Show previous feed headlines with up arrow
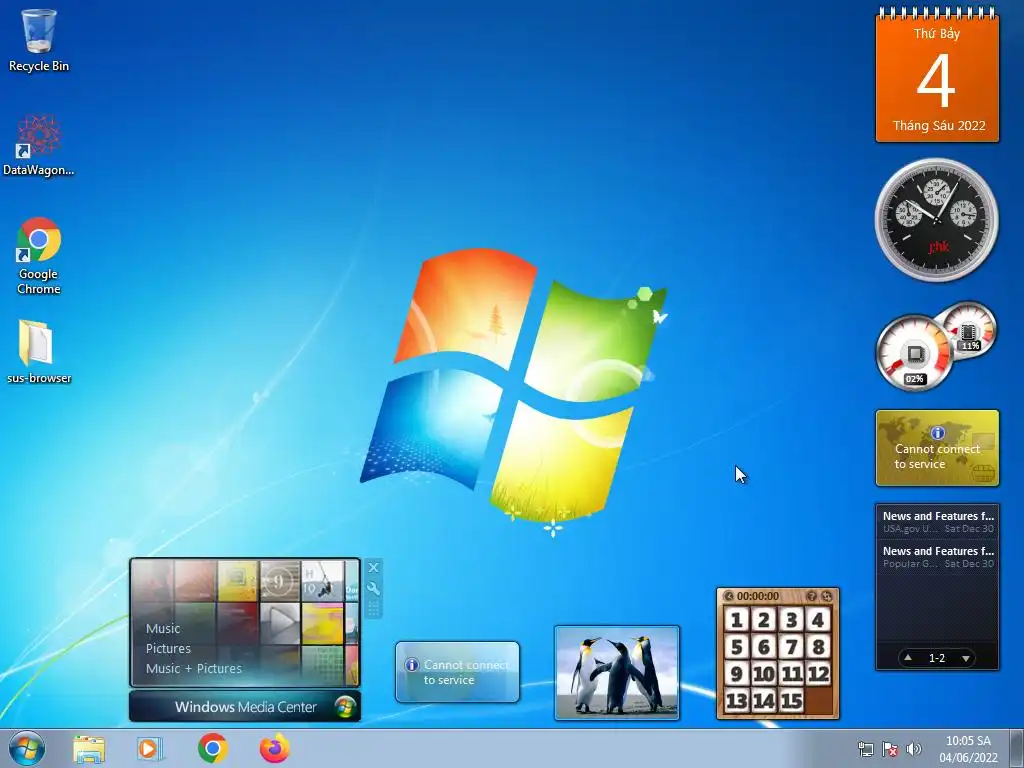Viewport: 1024px width, 768px height. pyautogui.click(x=908, y=658)
